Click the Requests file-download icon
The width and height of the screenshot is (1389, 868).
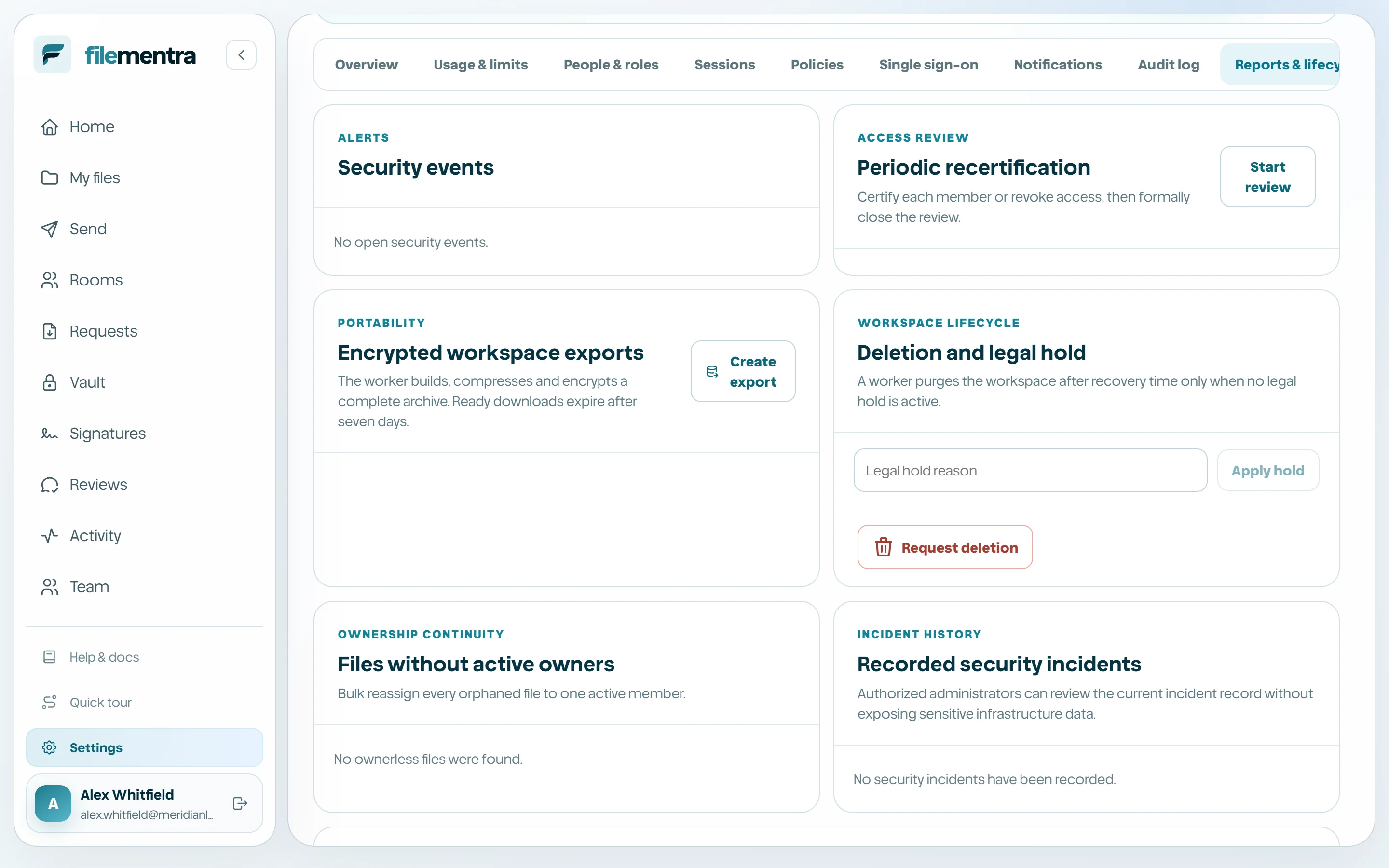pos(49,331)
